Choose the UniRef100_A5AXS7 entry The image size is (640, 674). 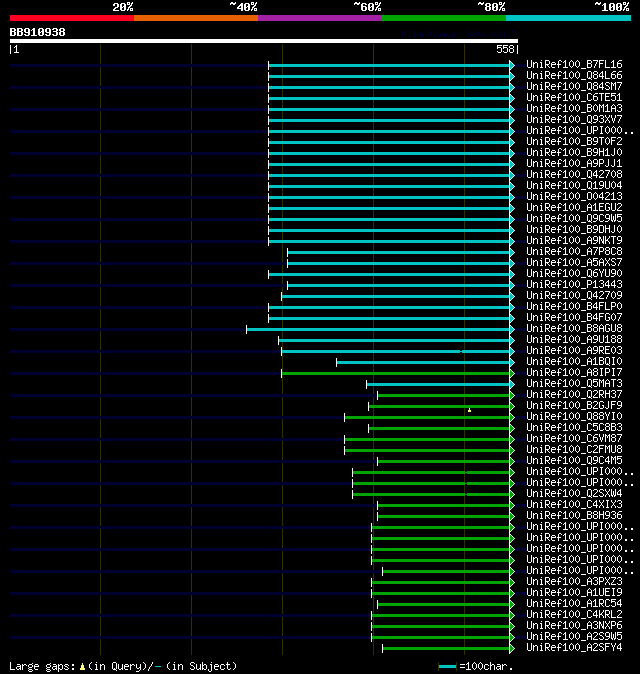tap(574, 263)
